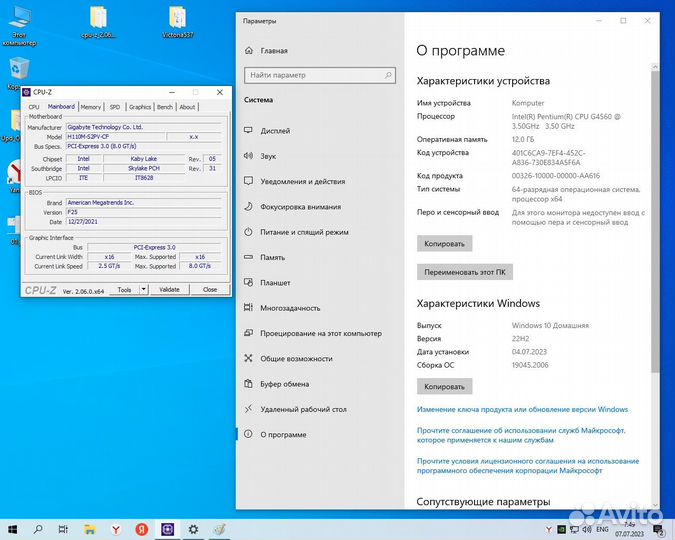Open taskbar search
Screen dimensions: 675x540
tap(38, 529)
